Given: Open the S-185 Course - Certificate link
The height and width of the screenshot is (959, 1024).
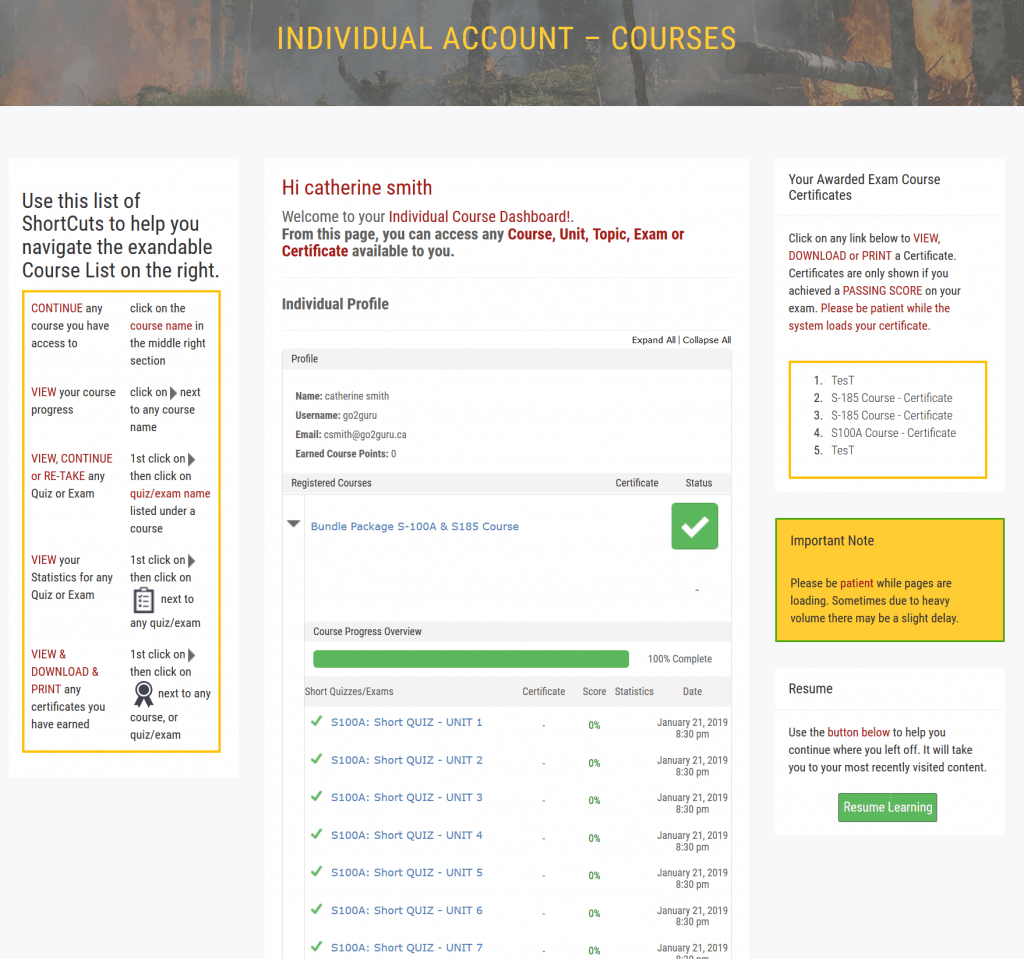Looking at the screenshot, I should pos(891,397).
